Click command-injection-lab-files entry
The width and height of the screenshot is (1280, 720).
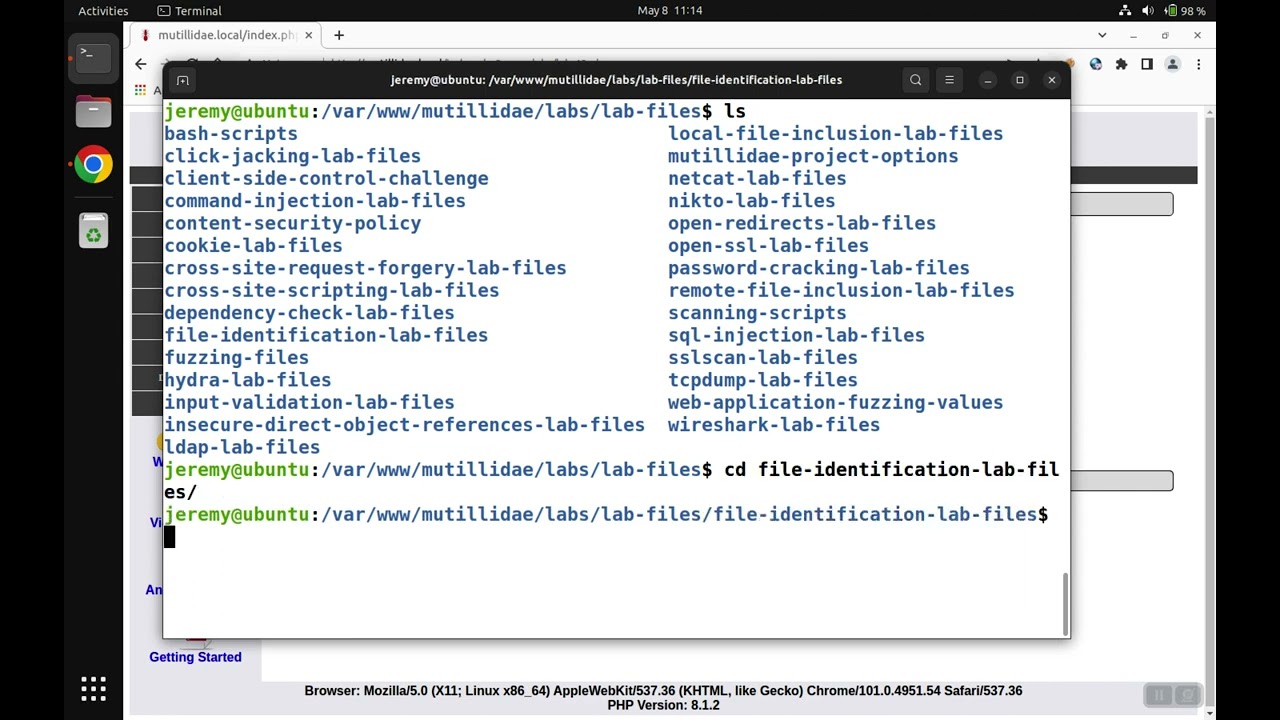coord(315,201)
